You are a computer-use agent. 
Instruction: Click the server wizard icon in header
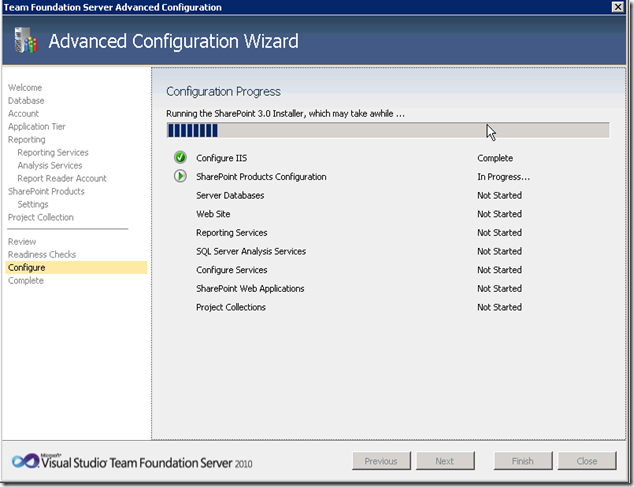[25, 40]
